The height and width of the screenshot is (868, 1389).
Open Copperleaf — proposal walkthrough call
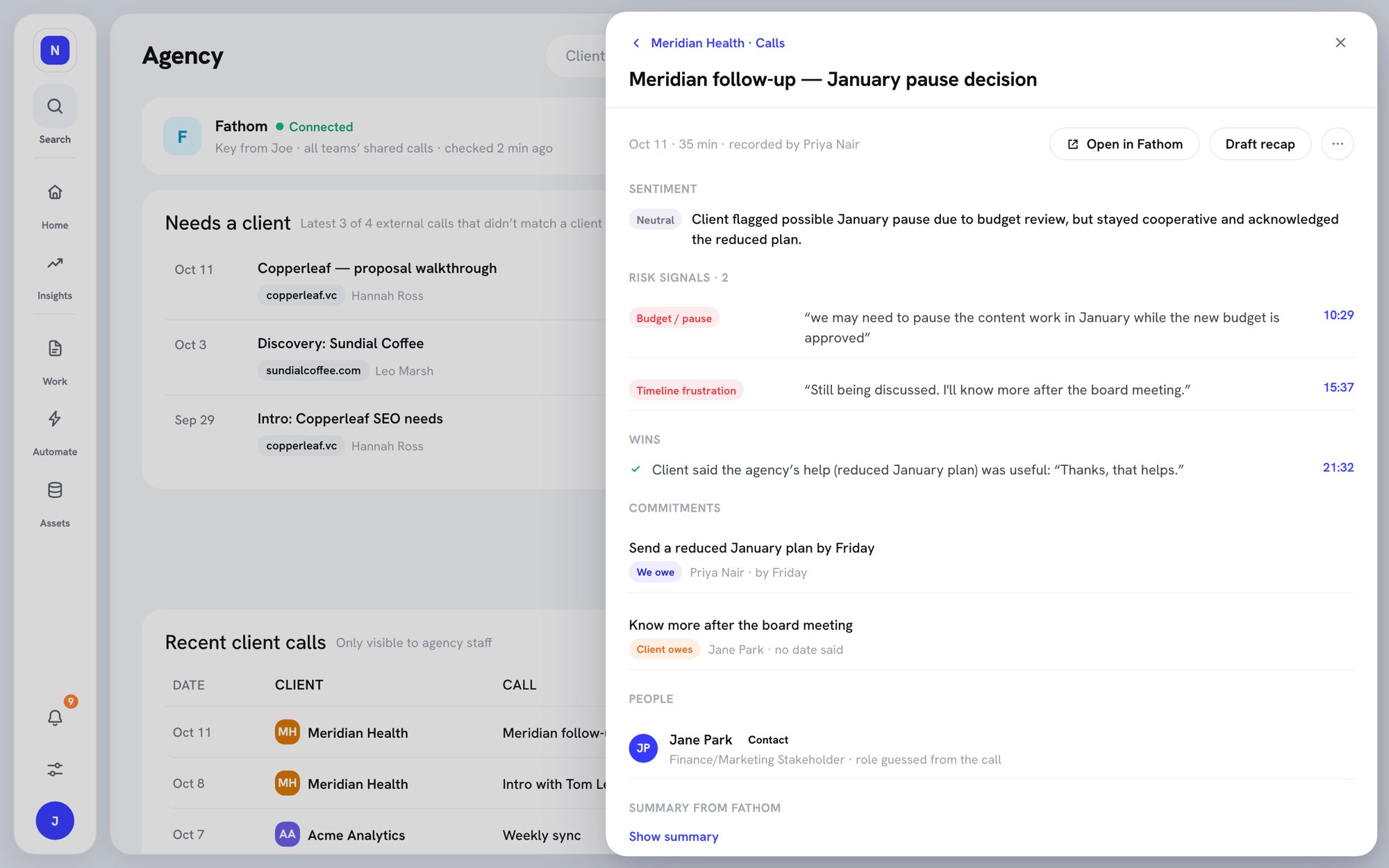(377, 268)
